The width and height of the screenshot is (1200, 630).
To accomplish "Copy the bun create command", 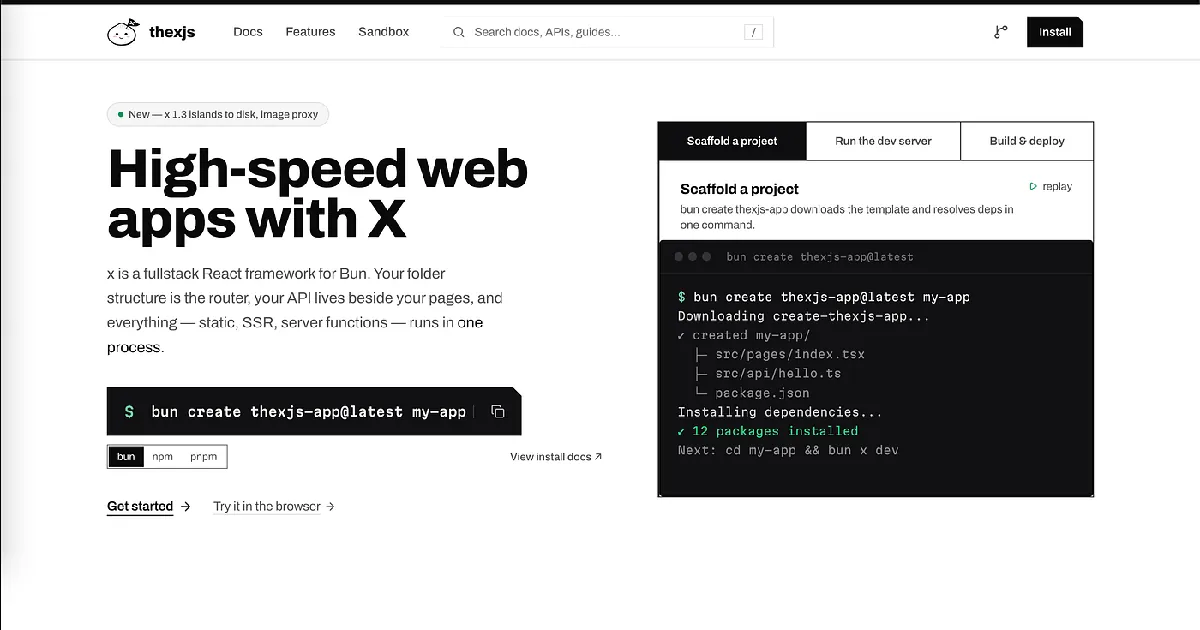I will point(498,412).
